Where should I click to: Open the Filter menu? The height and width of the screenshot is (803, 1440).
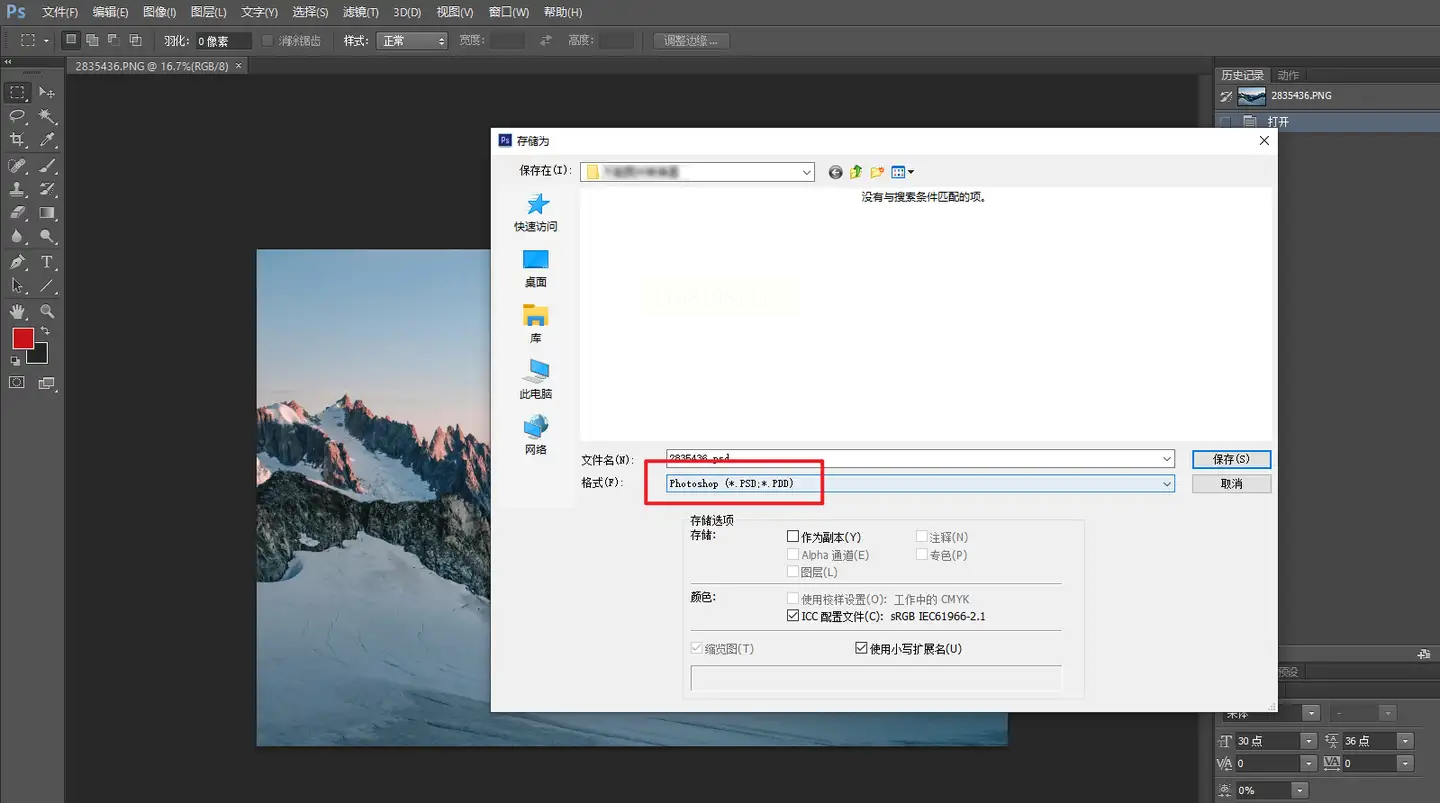click(360, 12)
